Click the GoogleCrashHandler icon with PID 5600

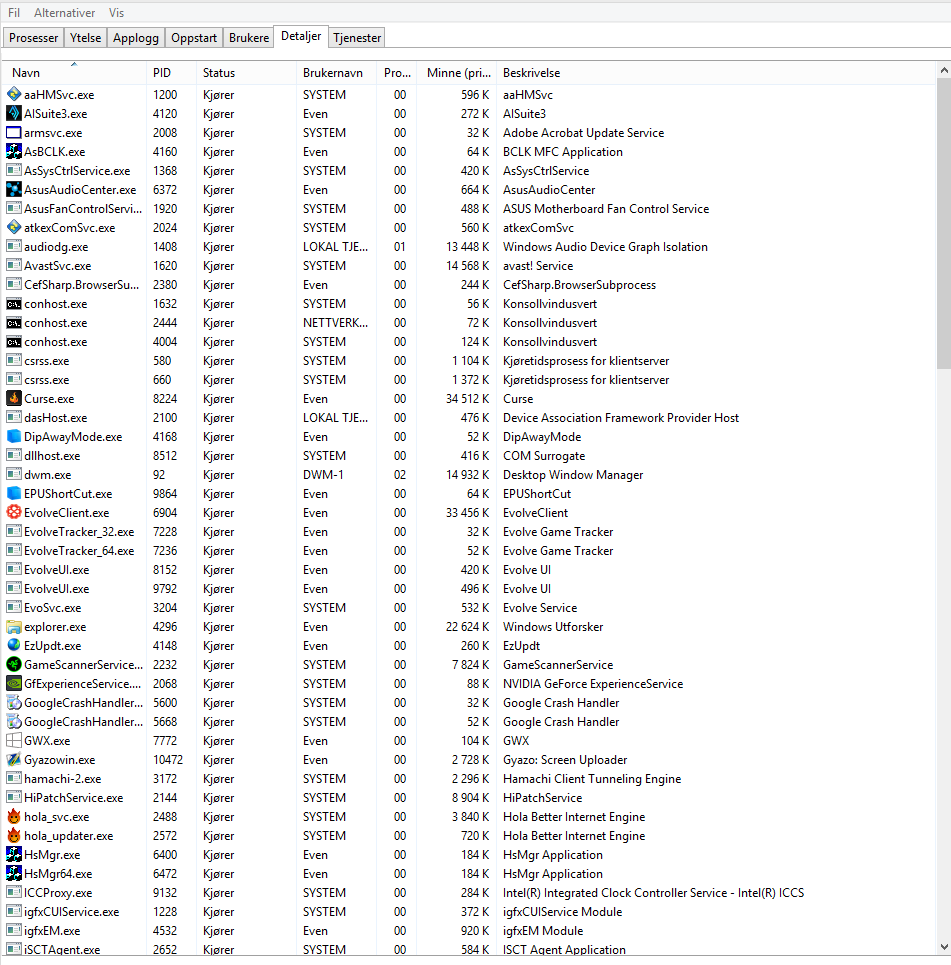14,702
